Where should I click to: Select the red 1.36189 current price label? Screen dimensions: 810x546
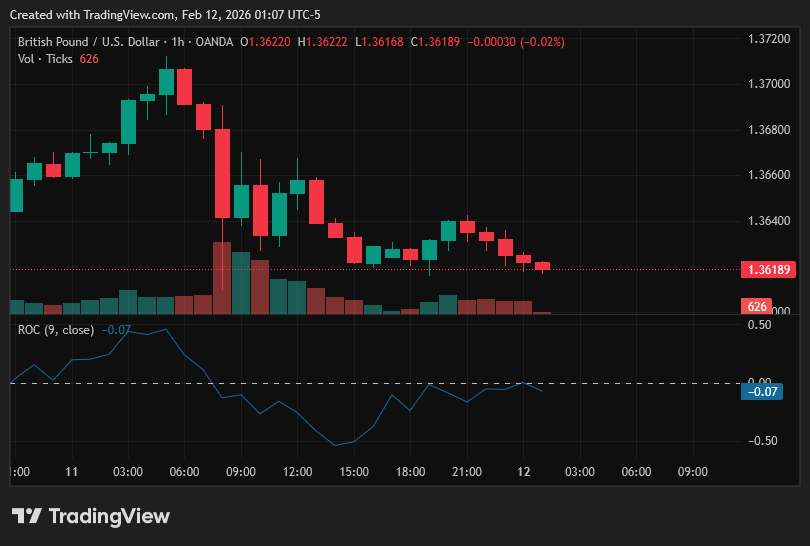coord(768,269)
